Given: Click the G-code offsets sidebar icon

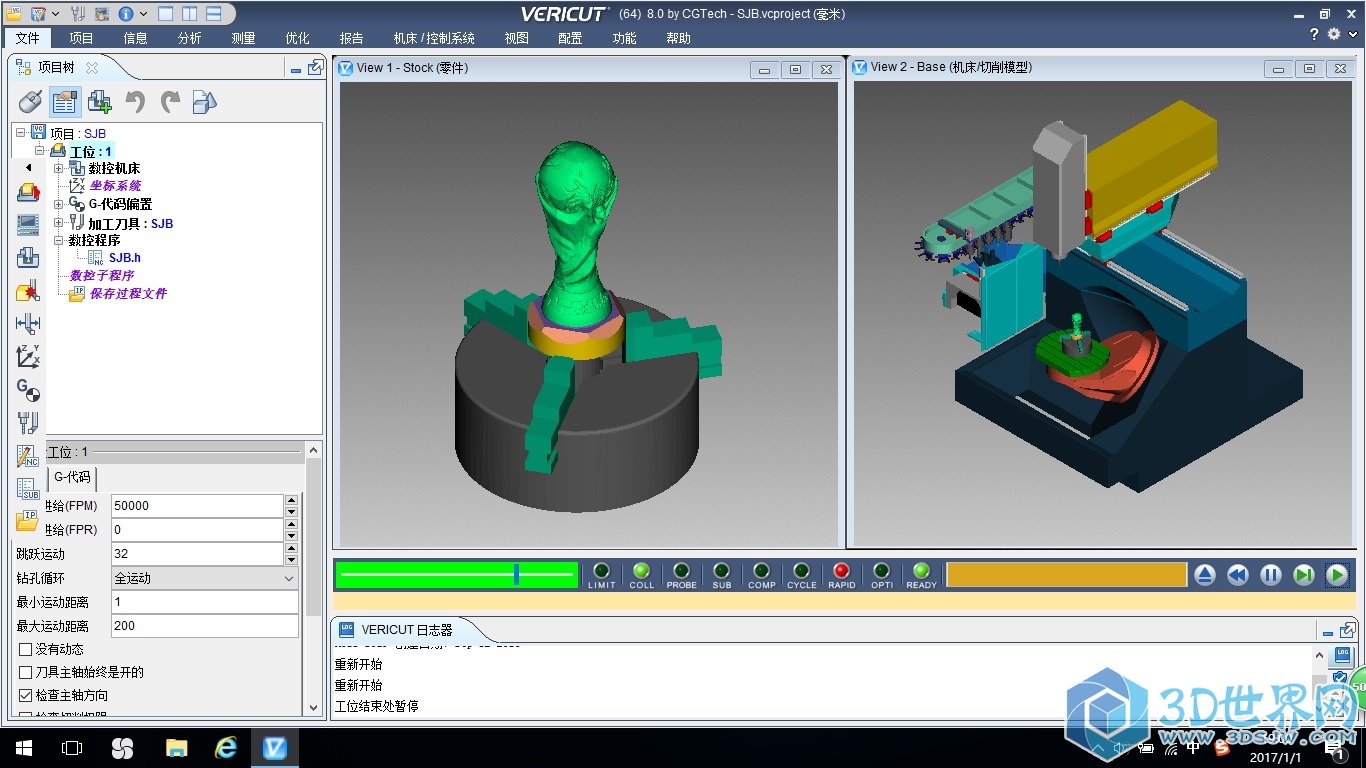Looking at the screenshot, I should point(28,389).
